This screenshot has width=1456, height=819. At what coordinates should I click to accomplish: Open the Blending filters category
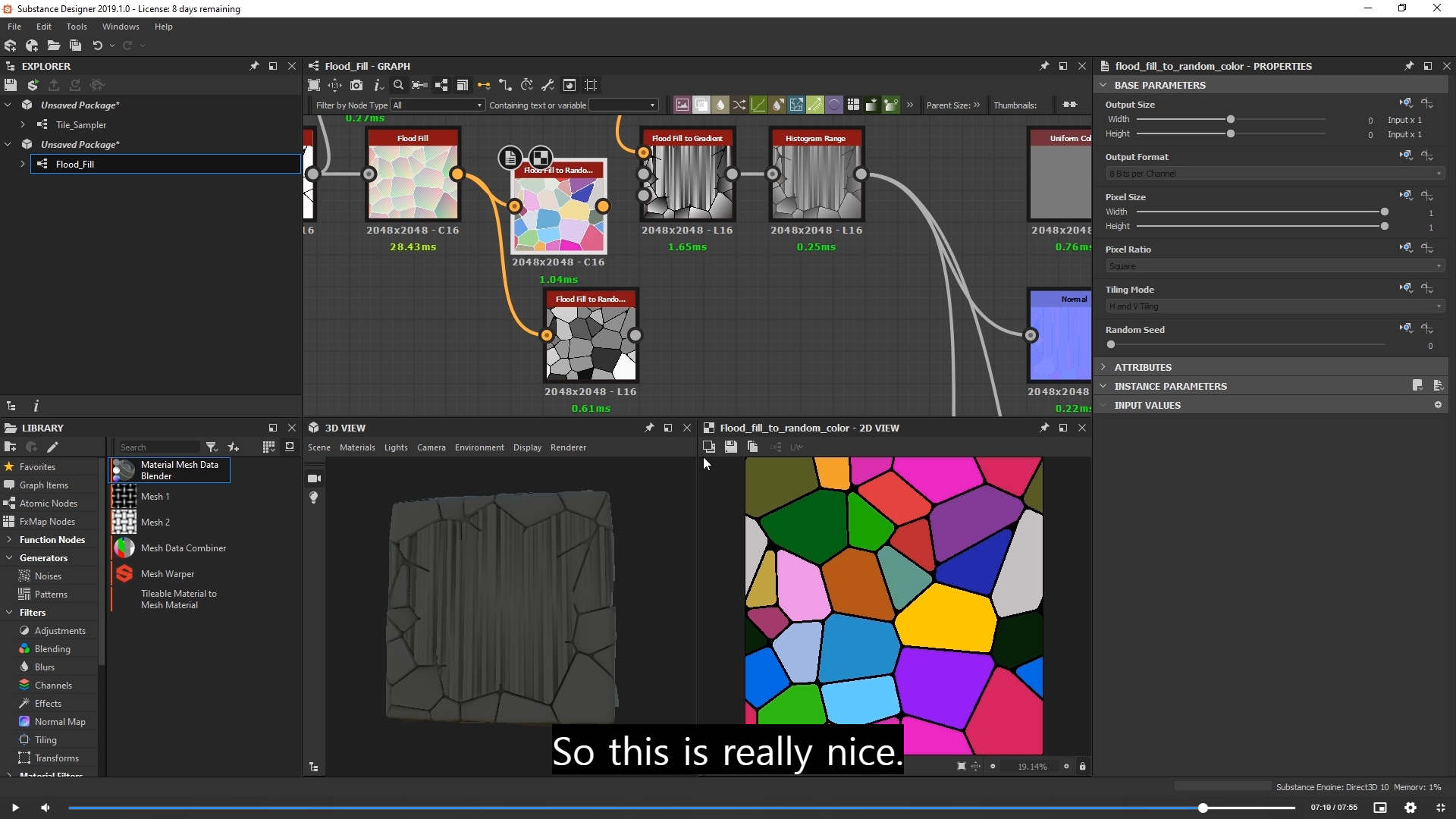52,649
